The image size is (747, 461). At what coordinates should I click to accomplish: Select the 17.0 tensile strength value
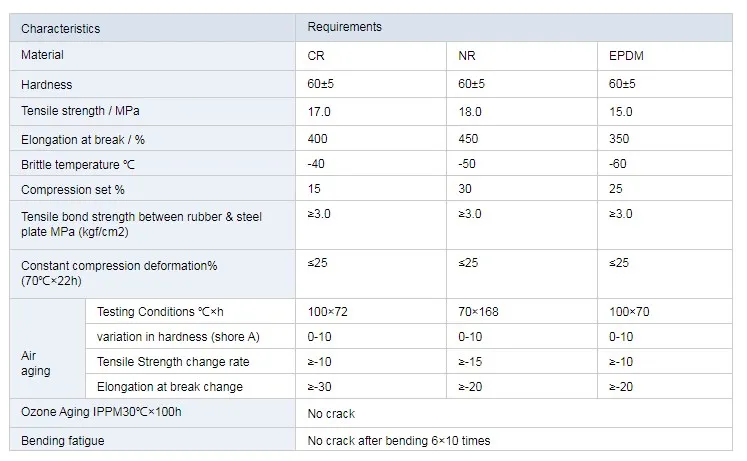(319, 112)
